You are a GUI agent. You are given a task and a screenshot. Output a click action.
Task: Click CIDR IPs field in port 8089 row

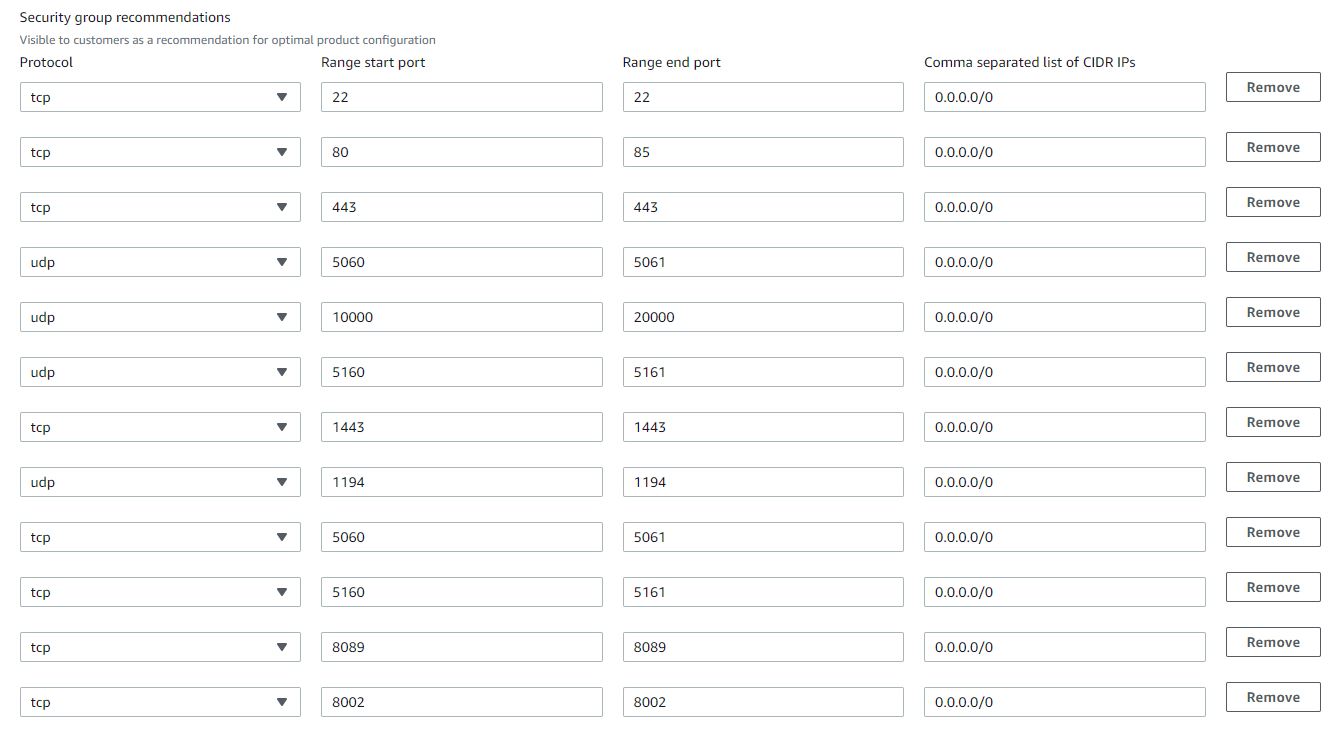coord(1064,647)
